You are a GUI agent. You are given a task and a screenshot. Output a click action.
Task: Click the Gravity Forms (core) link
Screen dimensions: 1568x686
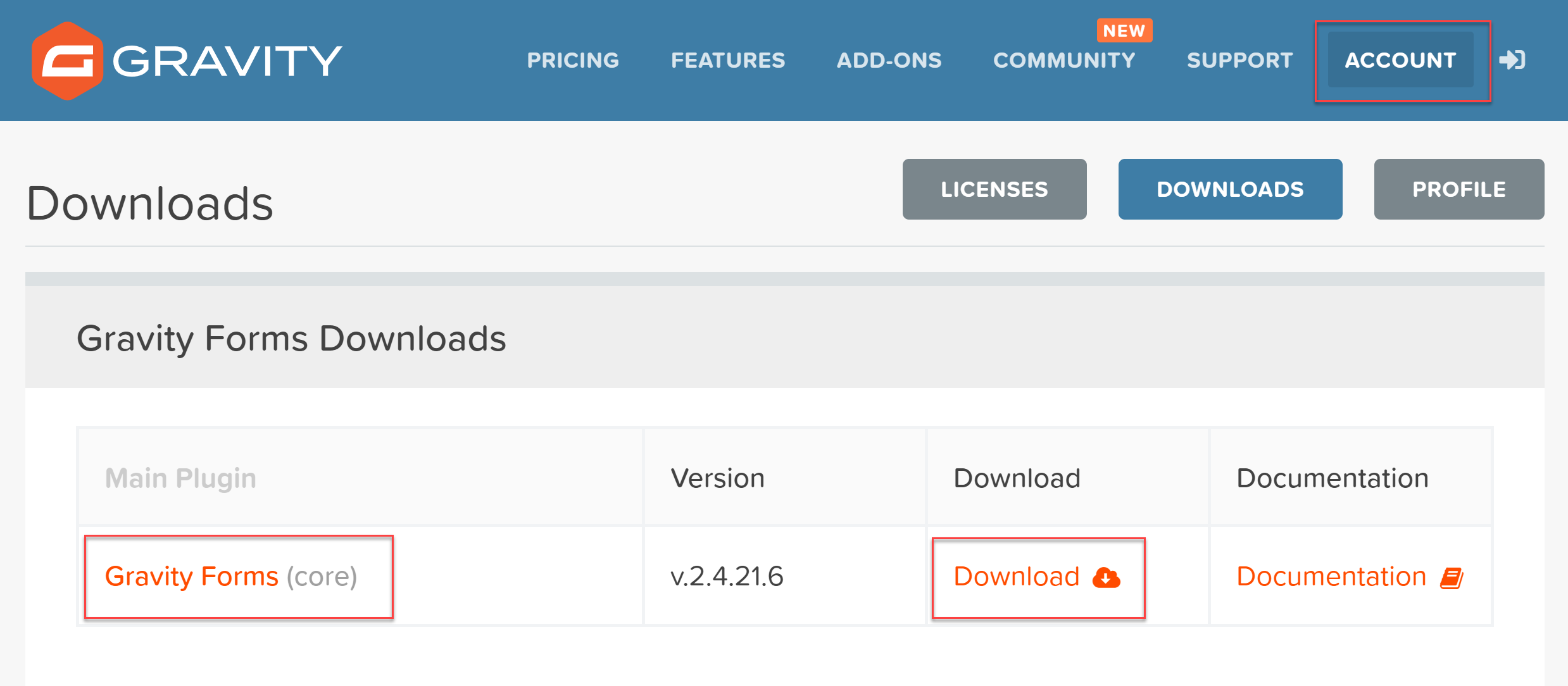231,577
